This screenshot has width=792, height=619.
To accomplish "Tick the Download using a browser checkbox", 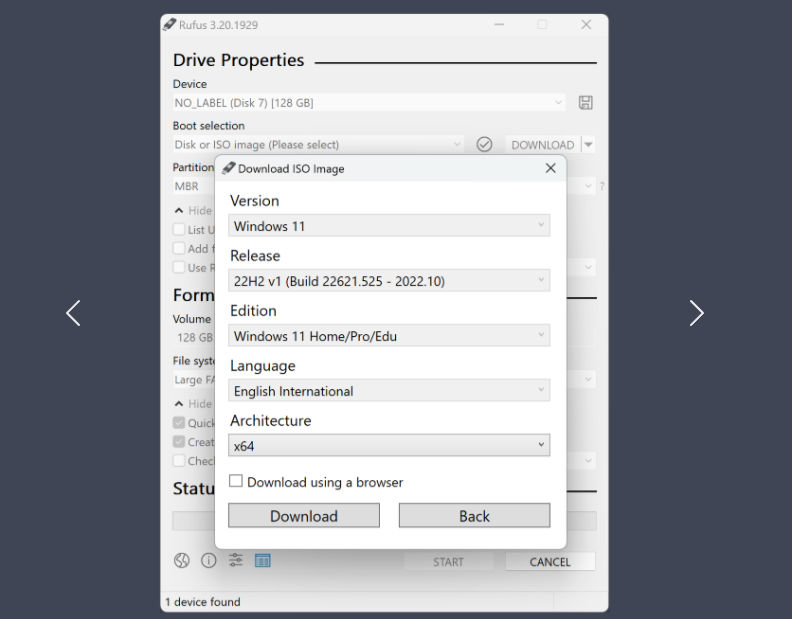I will [236, 481].
